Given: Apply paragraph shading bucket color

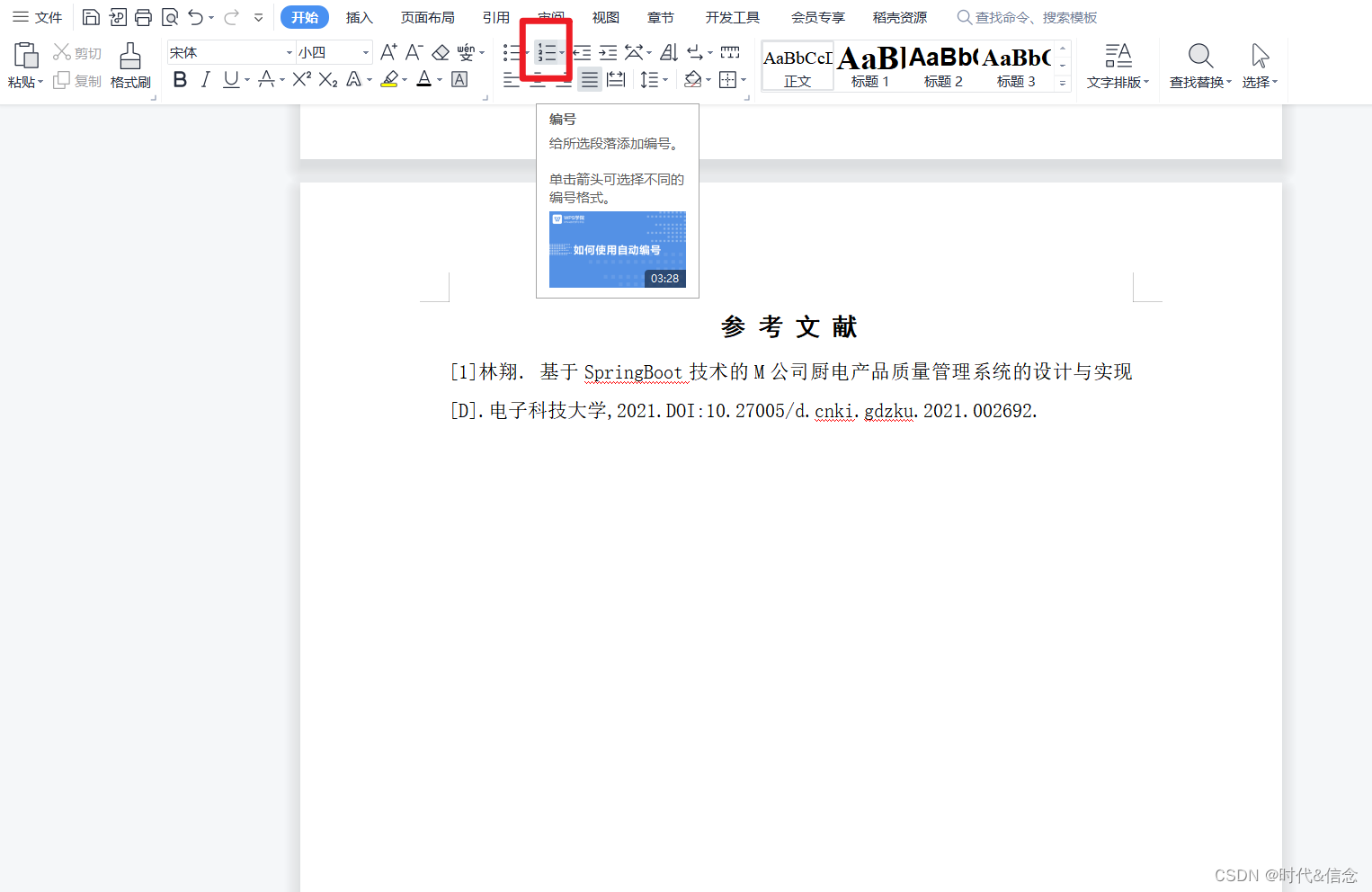Looking at the screenshot, I should [x=692, y=80].
